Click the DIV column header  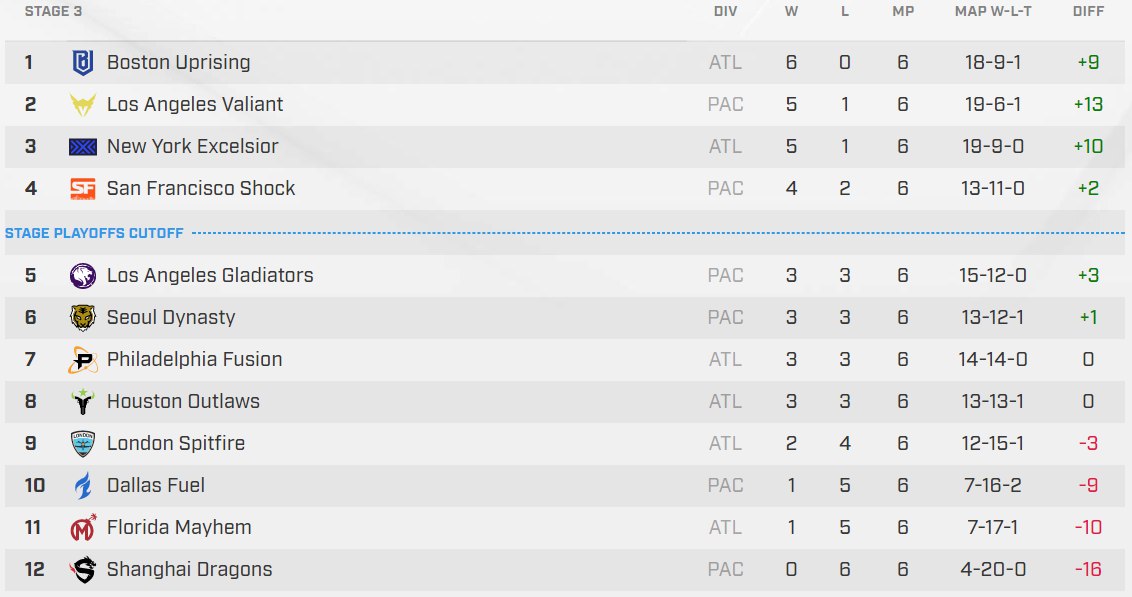pos(725,12)
